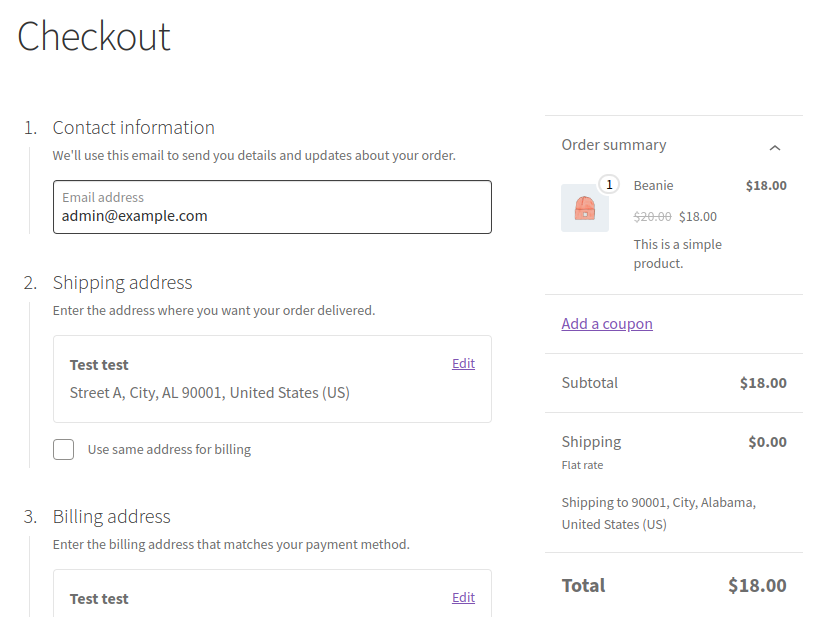818x617 pixels.
Task: Click the Shipping address section heading
Action: click(x=122, y=282)
